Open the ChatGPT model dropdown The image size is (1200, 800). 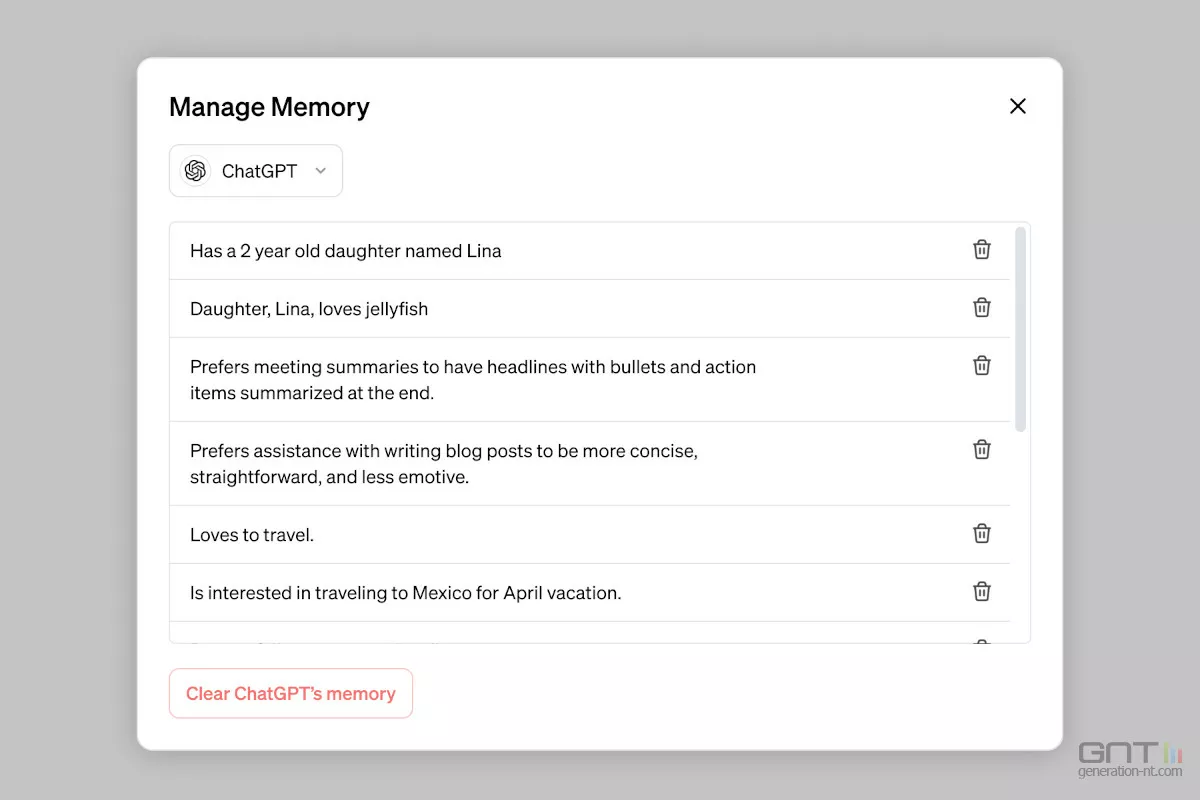256,171
